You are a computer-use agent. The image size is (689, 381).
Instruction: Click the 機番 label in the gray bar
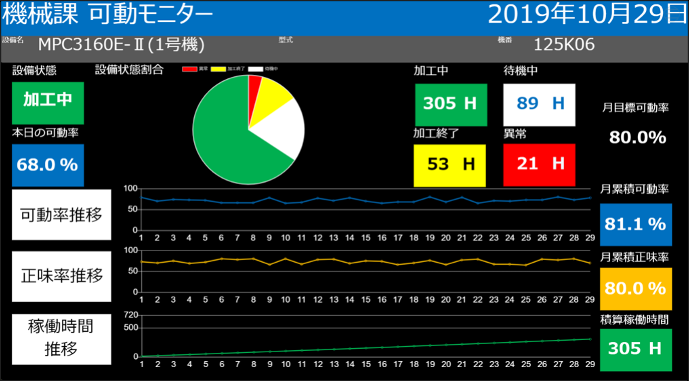(504, 40)
